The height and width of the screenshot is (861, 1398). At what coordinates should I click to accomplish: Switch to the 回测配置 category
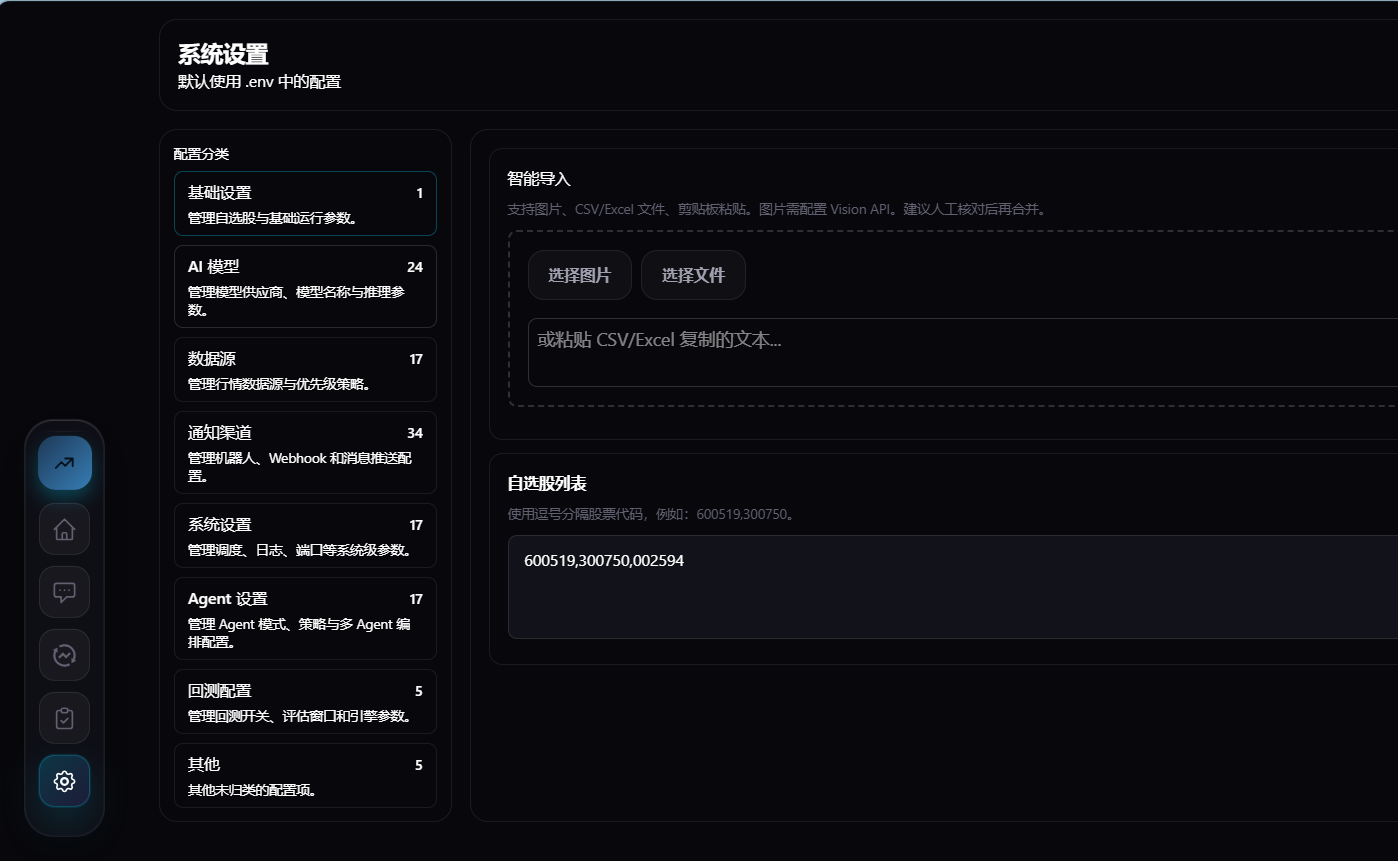pyautogui.click(x=304, y=701)
